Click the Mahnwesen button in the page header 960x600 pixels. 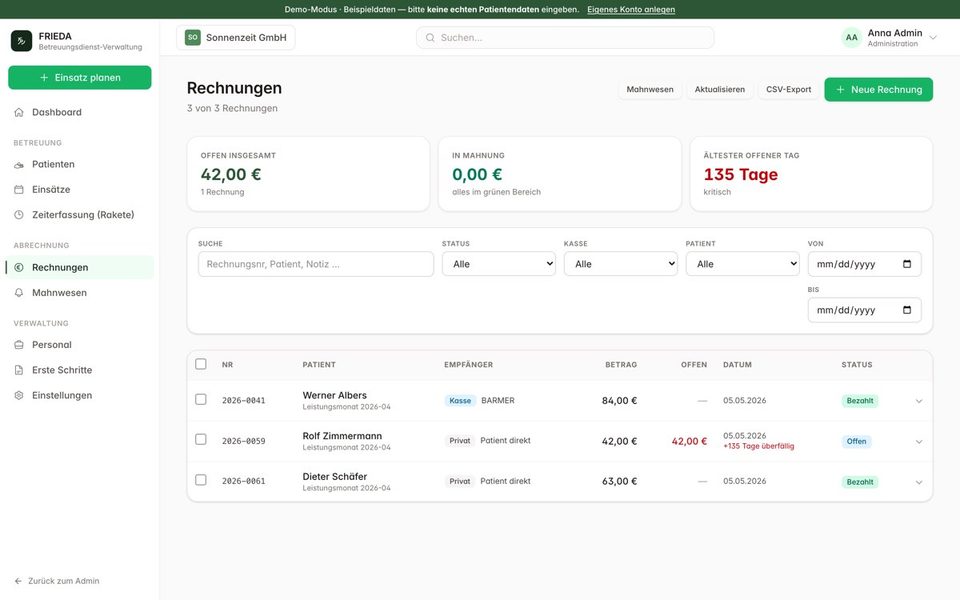tap(650, 89)
